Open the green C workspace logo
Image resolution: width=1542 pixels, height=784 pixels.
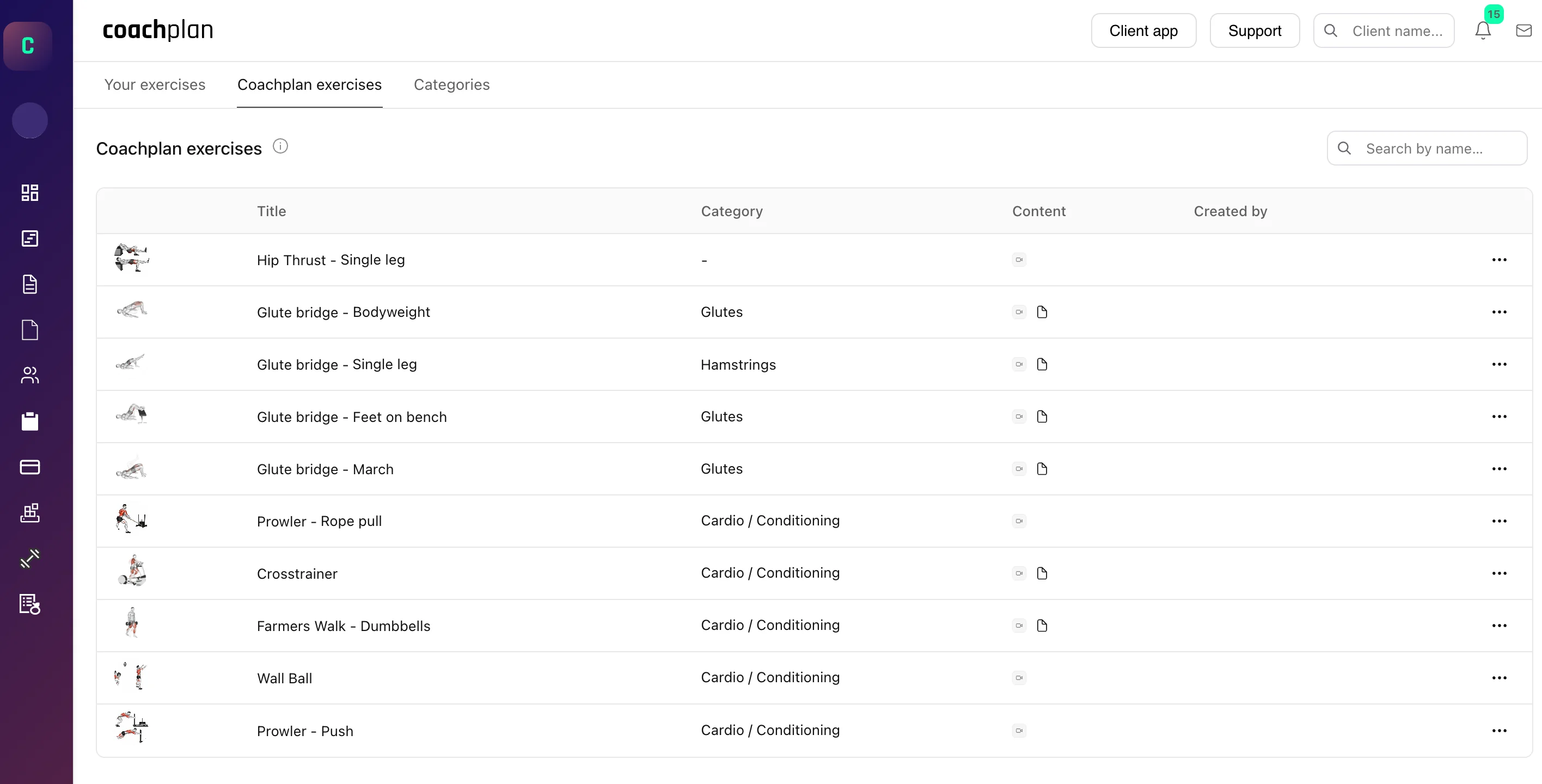point(28,46)
